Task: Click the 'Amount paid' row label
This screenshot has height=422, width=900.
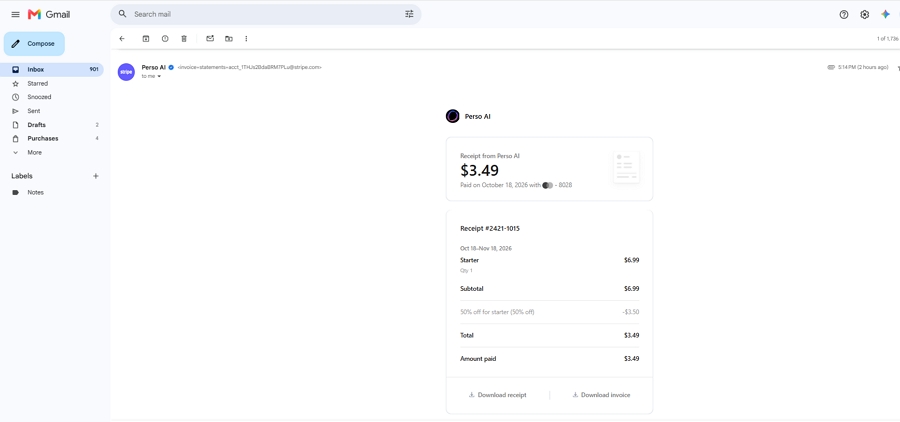Action: (x=478, y=359)
